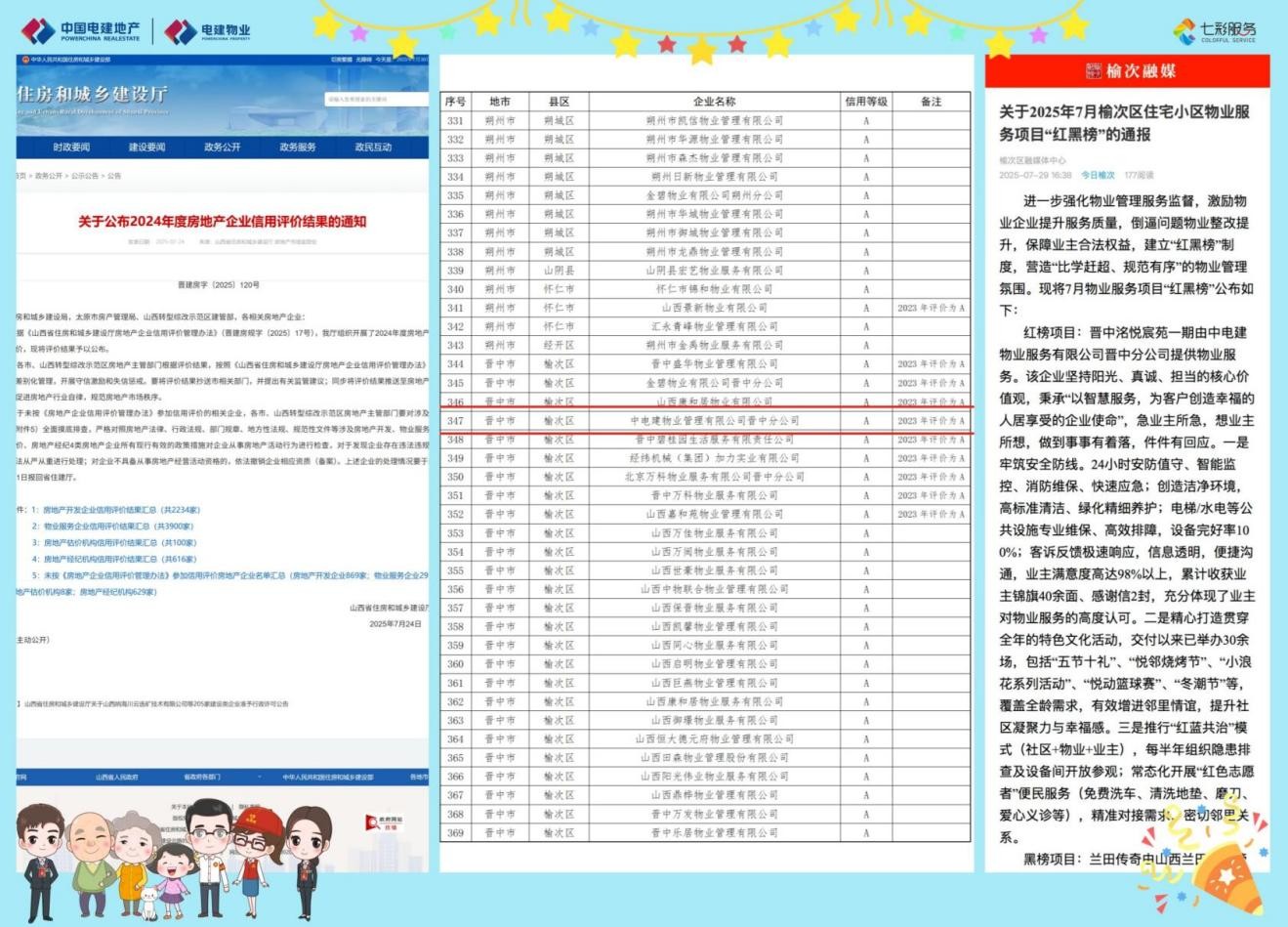This screenshot has height=927, width=1288.
Task: Click table cell 山西中物联合物业管理有限公司
Action: 714,589
